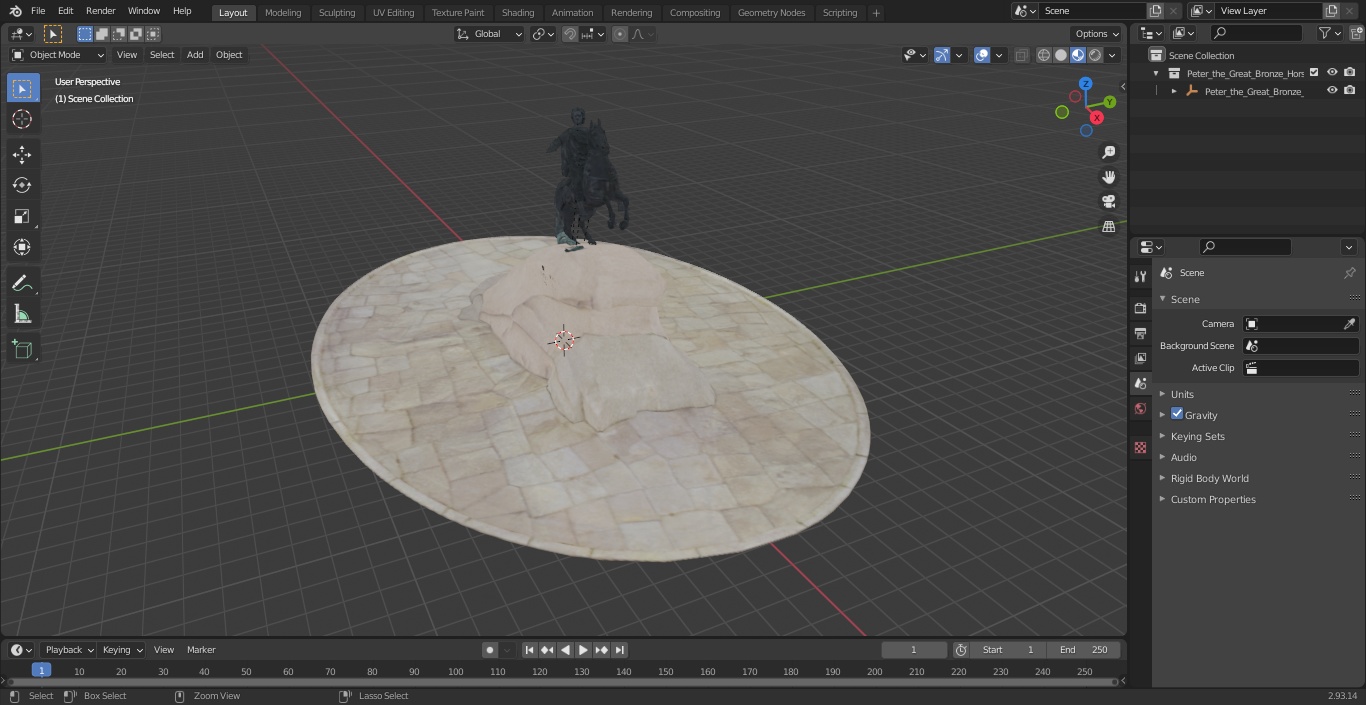Click the current frame number field
The width and height of the screenshot is (1366, 705).
913,650
